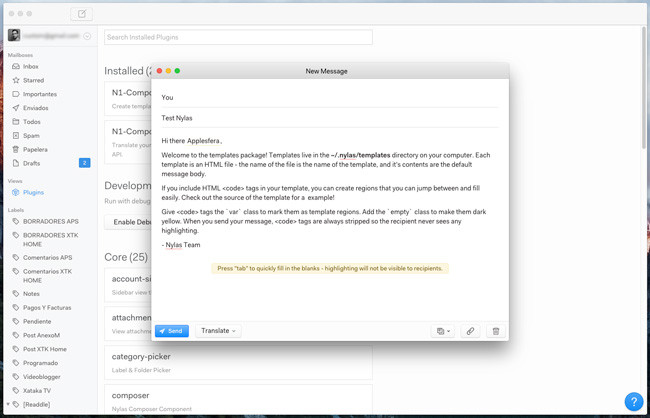The height and width of the screenshot is (418, 650).
Task: Select the Post AnexoM label
Action: click(x=41, y=335)
